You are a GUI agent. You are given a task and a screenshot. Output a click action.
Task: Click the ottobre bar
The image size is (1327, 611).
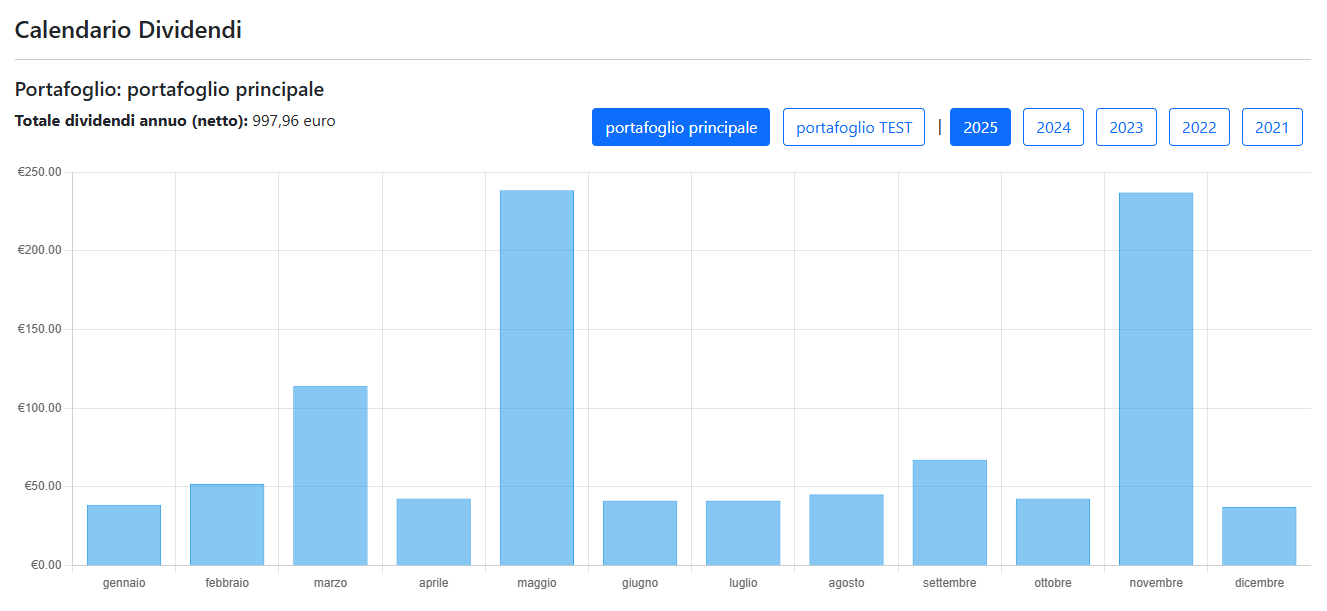click(1052, 532)
